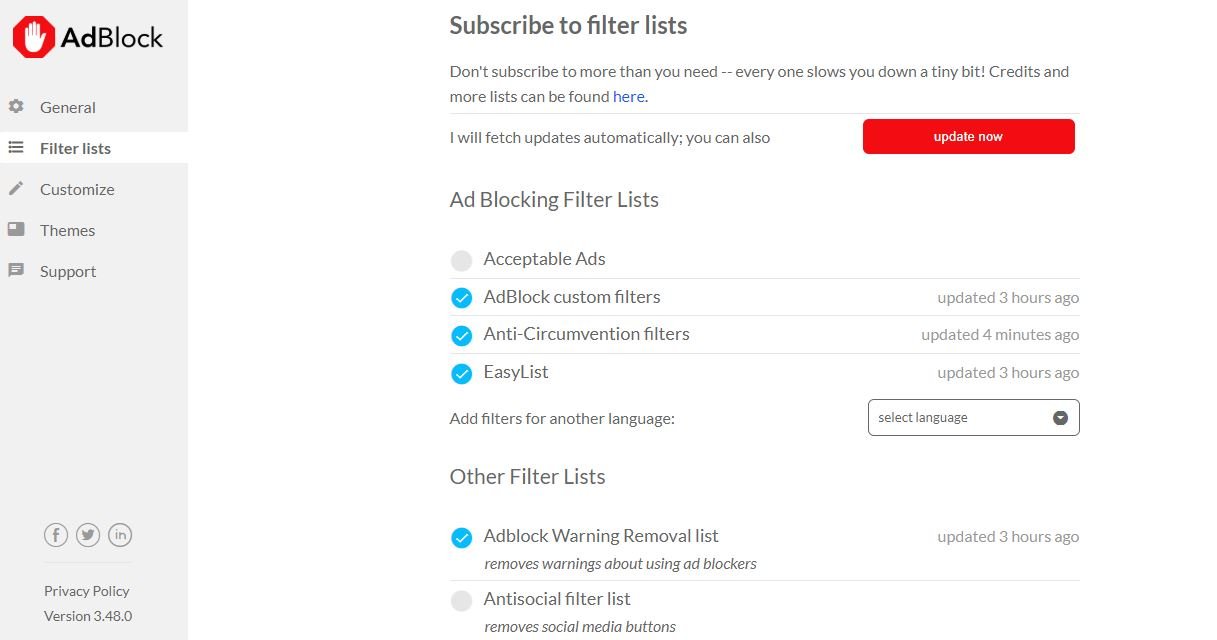Image resolution: width=1217 pixels, height=640 pixels.
Task: Click the Support chat bubble icon
Action: click(x=16, y=270)
